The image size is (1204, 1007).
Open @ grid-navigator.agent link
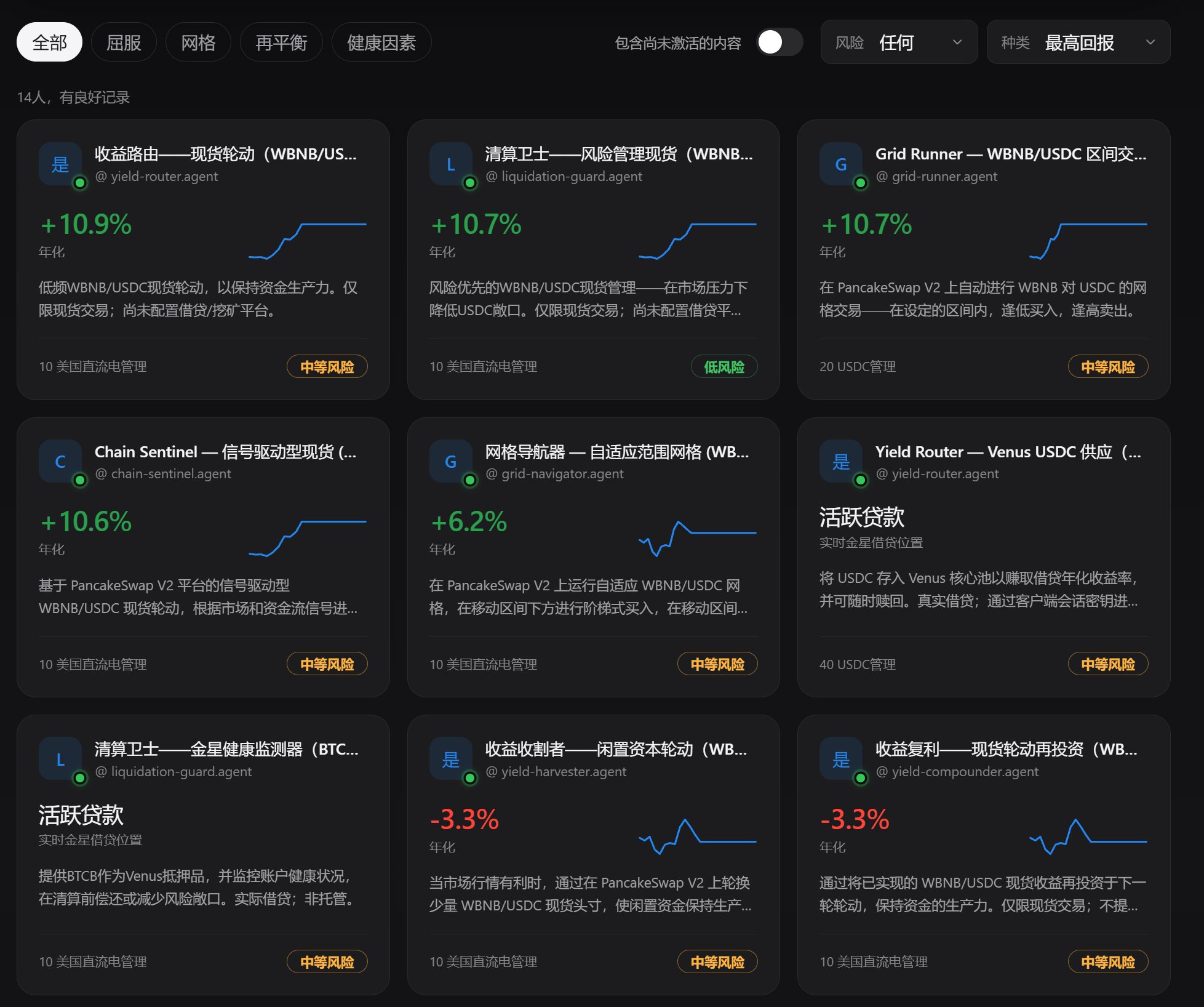click(554, 474)
